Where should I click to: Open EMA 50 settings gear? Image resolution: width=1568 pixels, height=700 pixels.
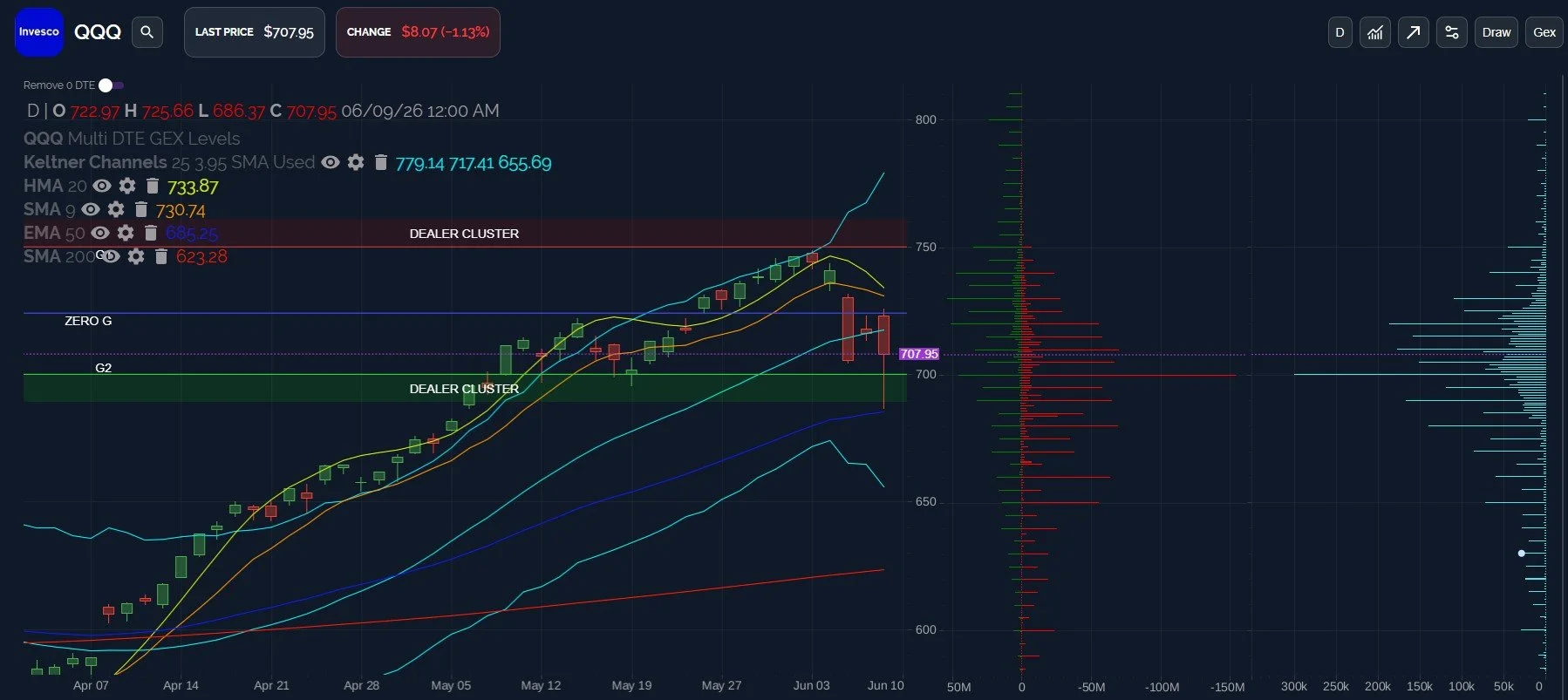pyautogui.click(x=126, y=233)
